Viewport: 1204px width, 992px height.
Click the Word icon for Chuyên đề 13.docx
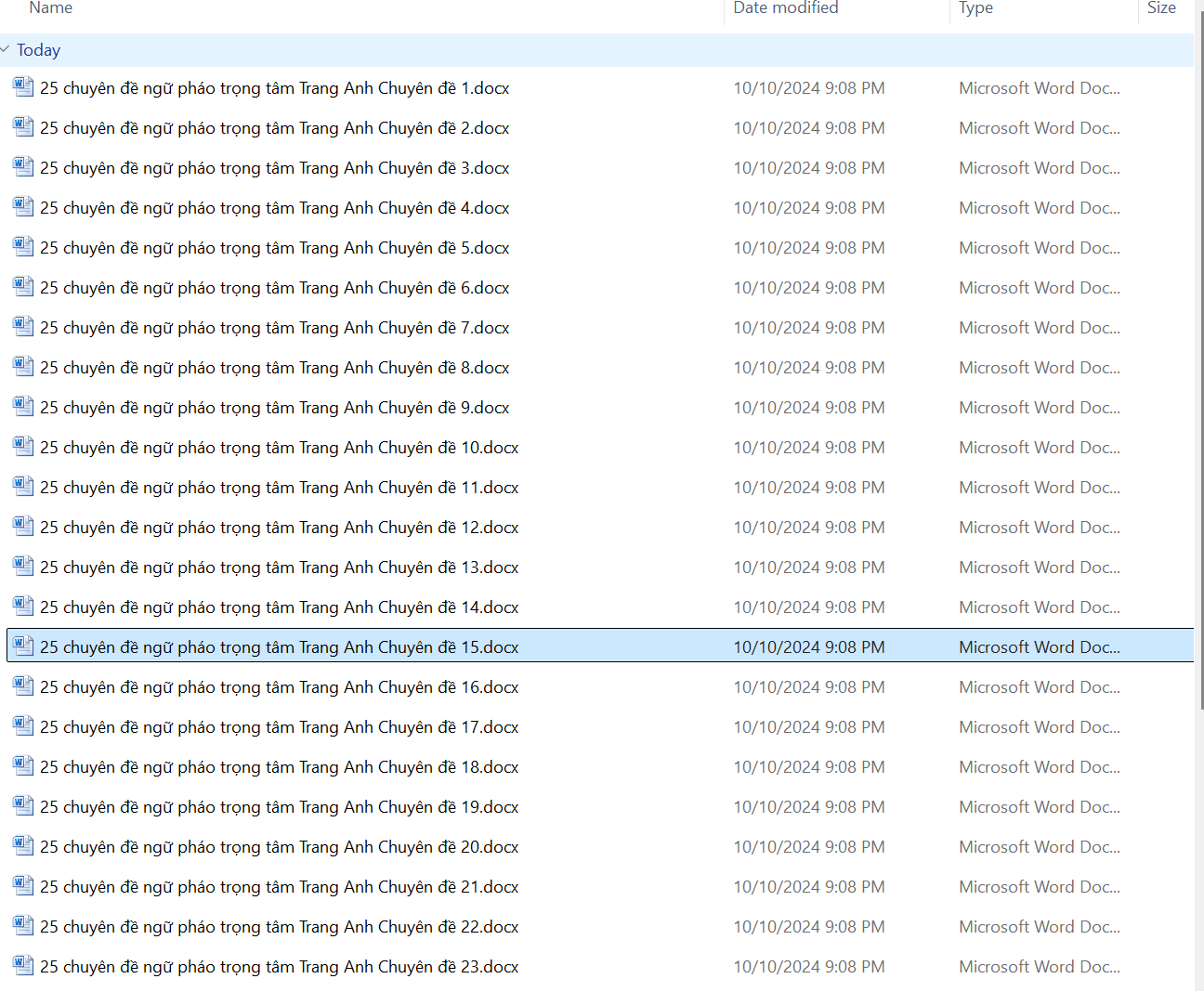pyautogui.click(x=23, y=567)
